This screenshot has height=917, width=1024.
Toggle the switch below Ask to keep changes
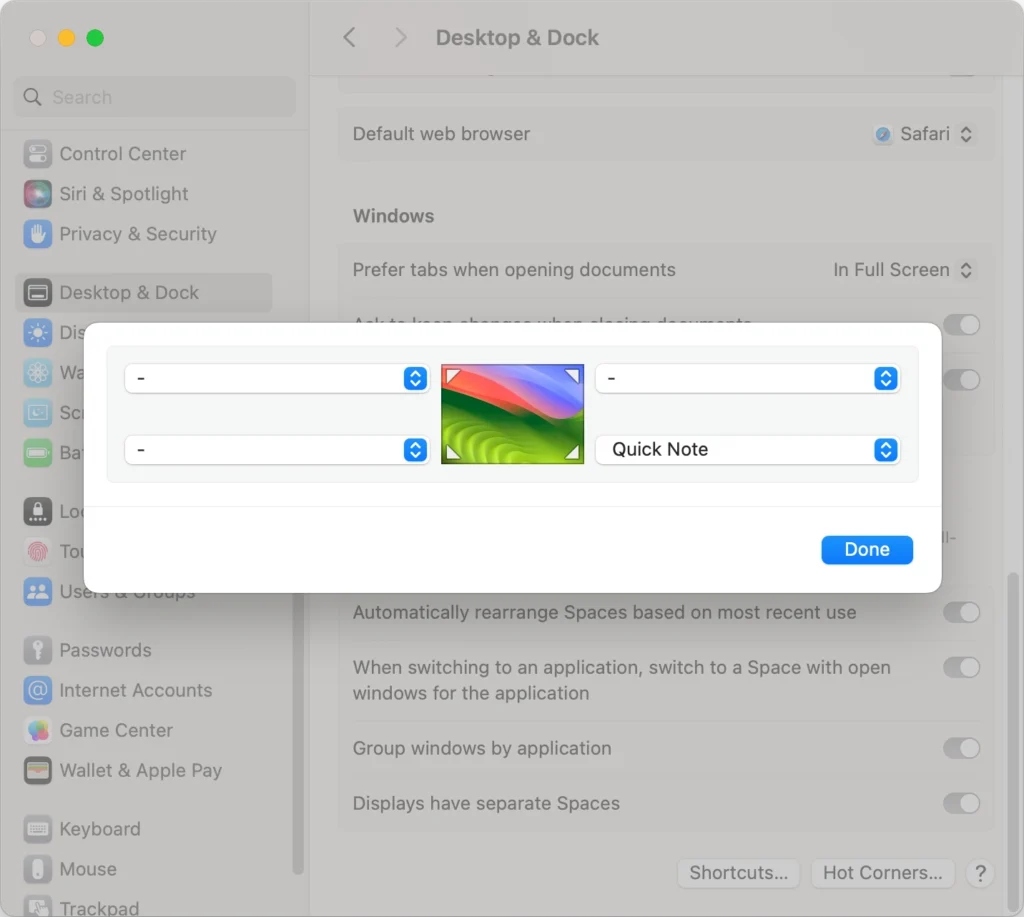(x=961, y=379)
